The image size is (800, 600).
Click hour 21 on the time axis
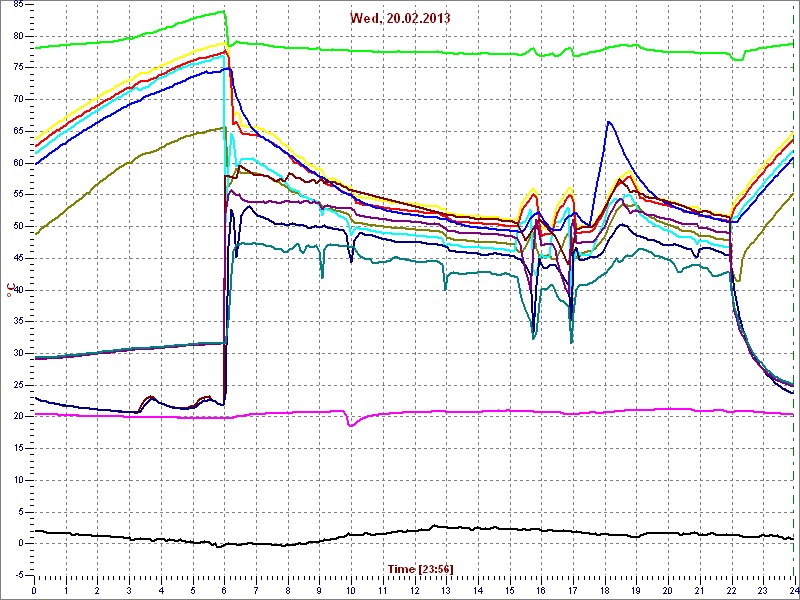pyautogui.click(x=700, y=588)
